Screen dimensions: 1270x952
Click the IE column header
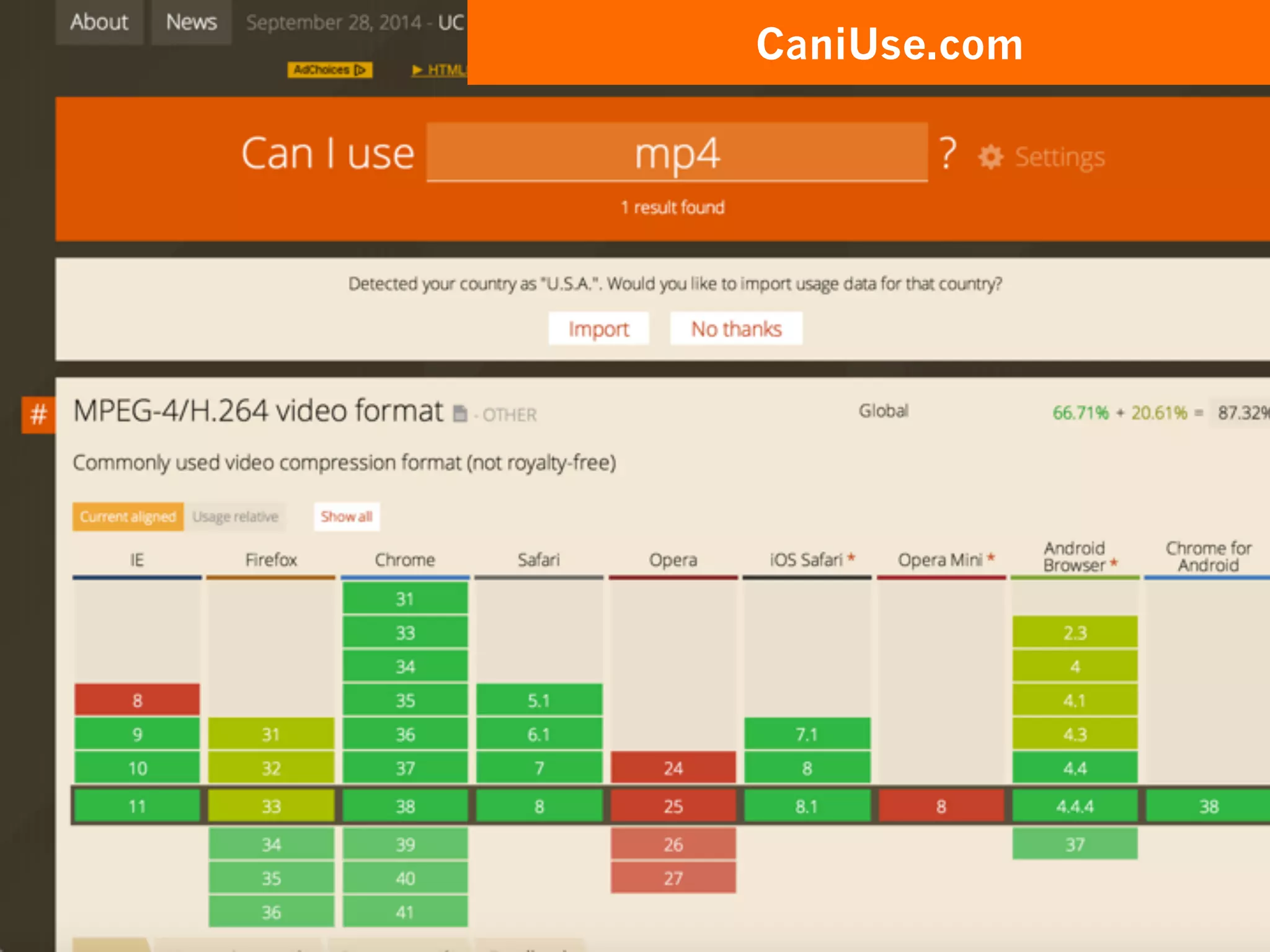(137, 560)
